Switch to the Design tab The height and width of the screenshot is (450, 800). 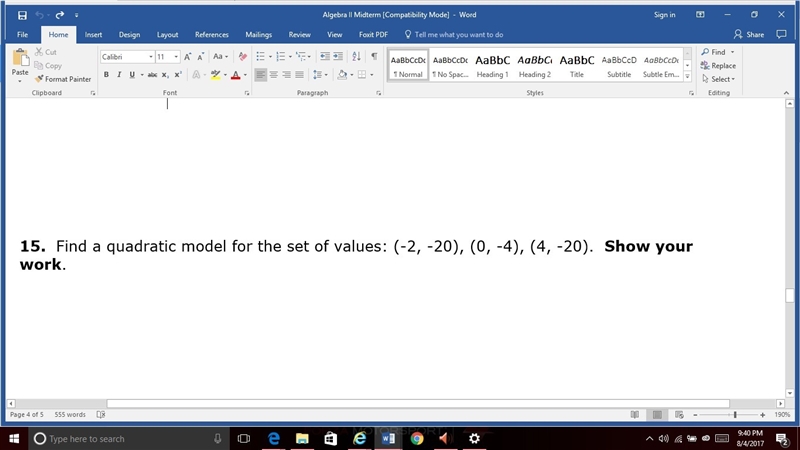tap(129, 35)
